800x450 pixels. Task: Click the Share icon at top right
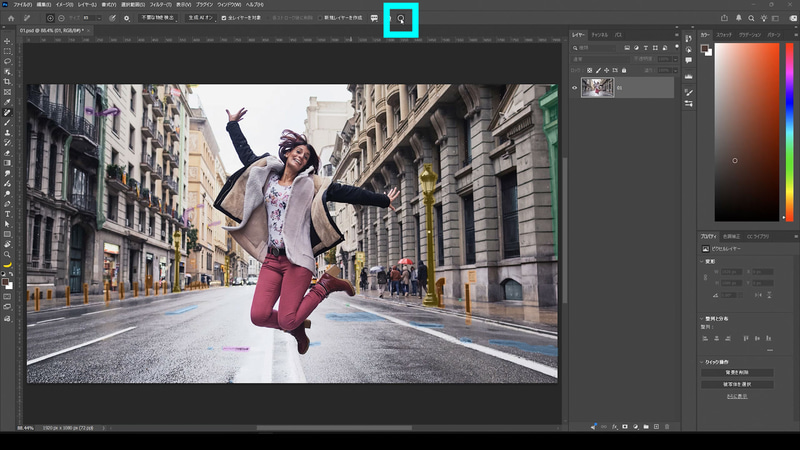click(x=724, y=18)
